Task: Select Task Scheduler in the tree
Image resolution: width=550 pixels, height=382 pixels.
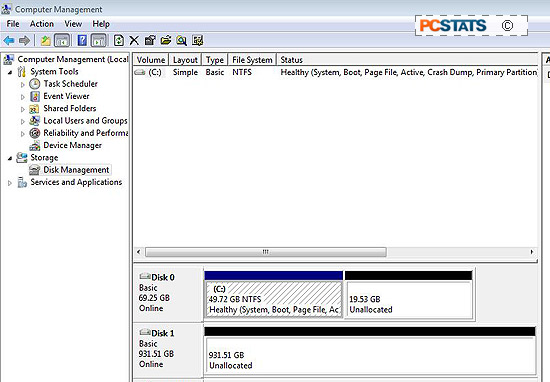Action: point(71,84)
